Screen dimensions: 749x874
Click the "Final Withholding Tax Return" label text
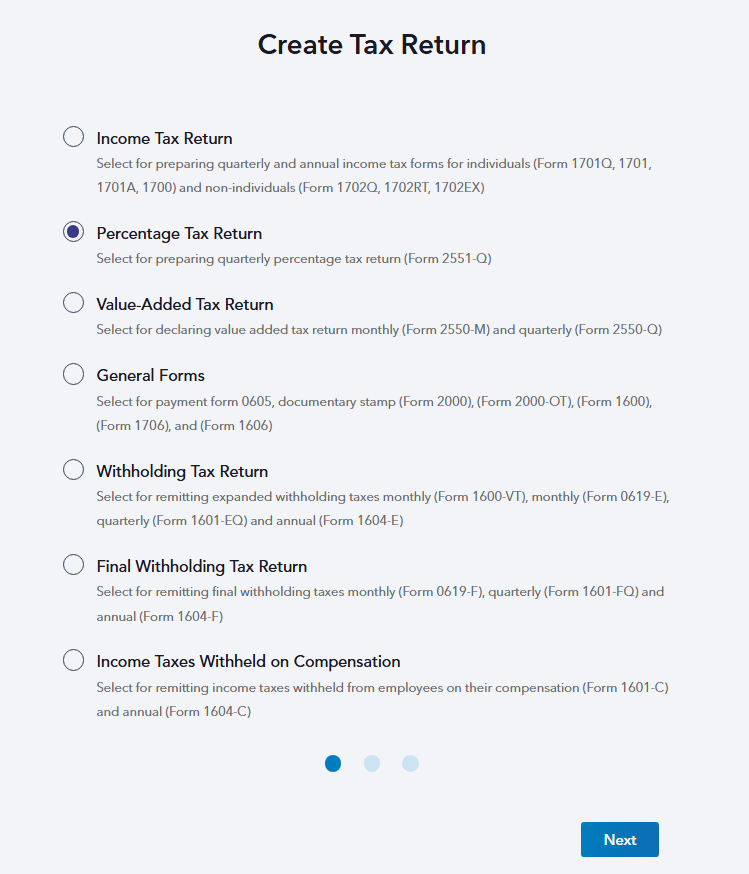click(201, 566)
